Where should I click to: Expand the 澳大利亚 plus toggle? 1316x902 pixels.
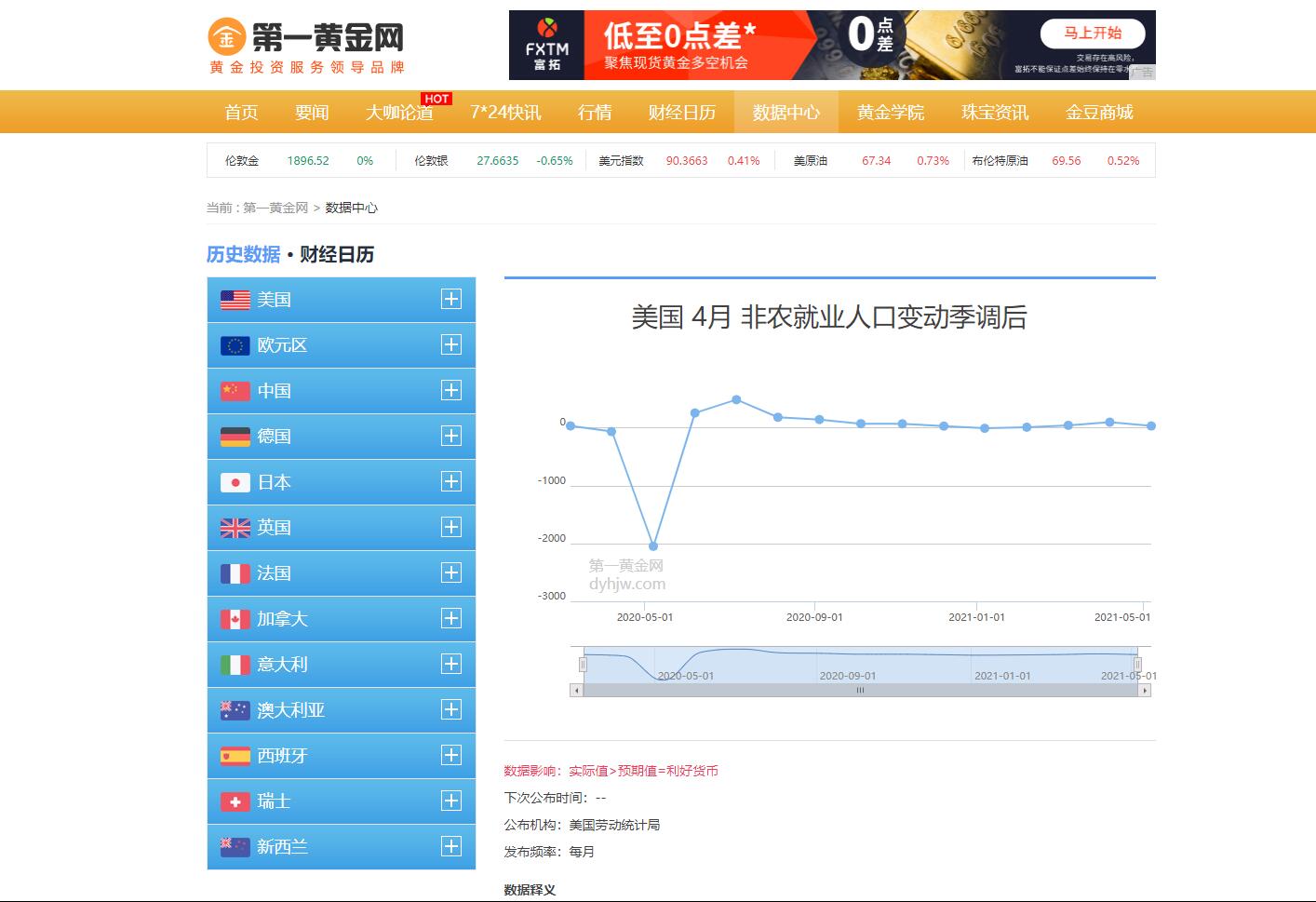pyautogui.click(x=451, y=709)
